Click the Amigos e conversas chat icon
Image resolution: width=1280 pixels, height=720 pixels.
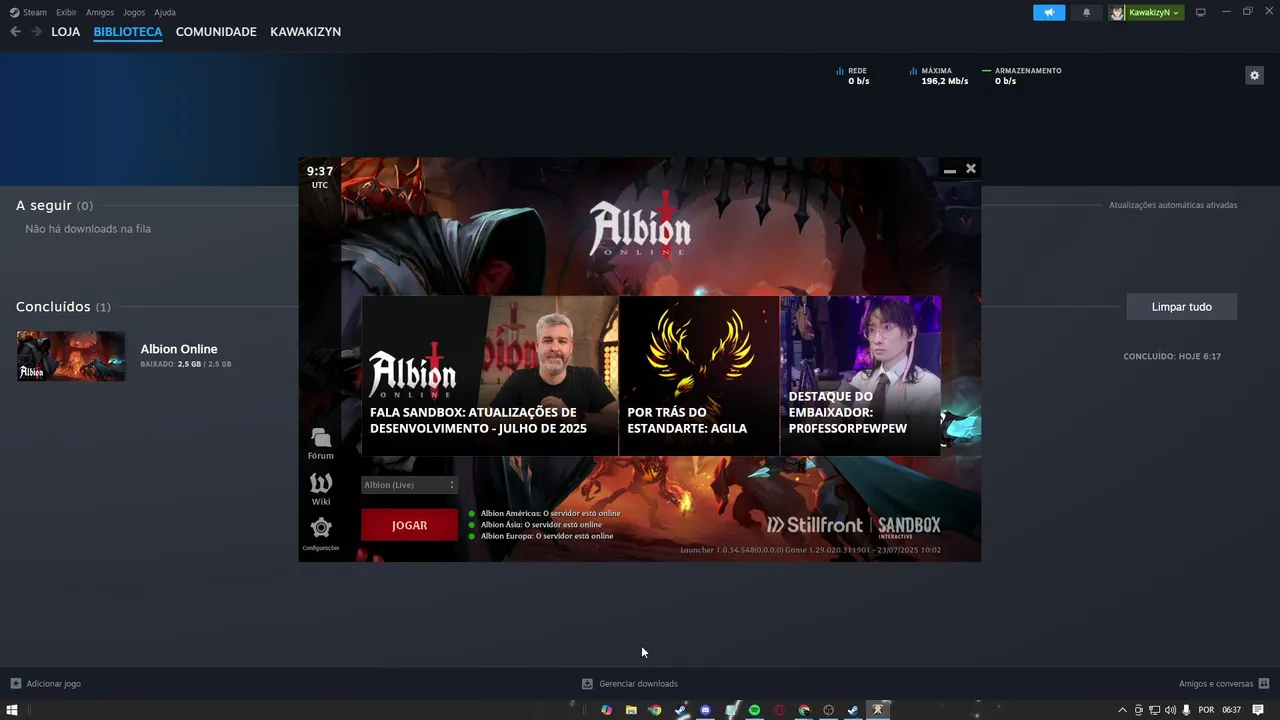coord(1264,683)
